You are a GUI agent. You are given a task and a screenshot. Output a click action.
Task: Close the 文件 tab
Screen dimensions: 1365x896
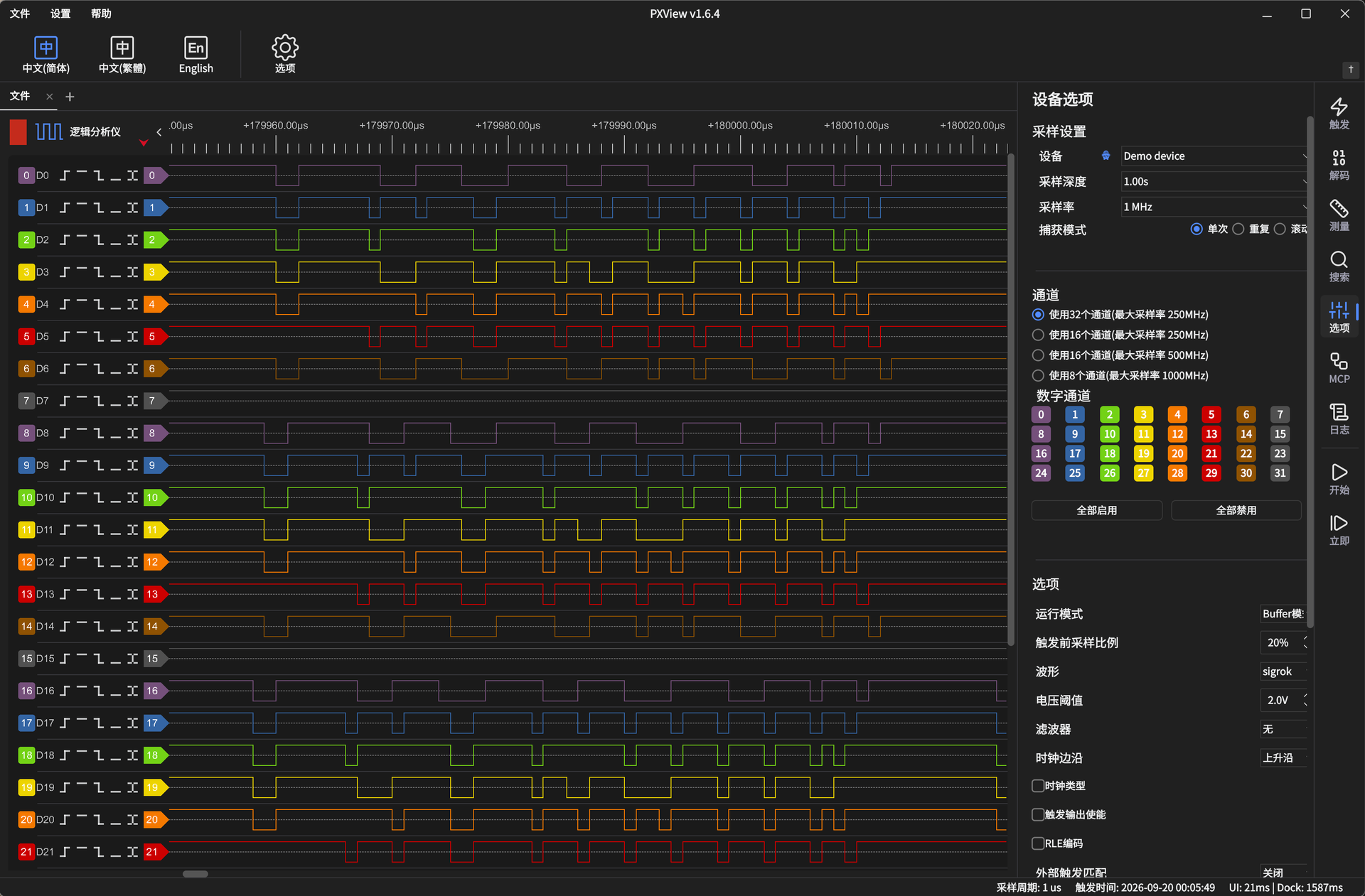click(x=49, y=97)
